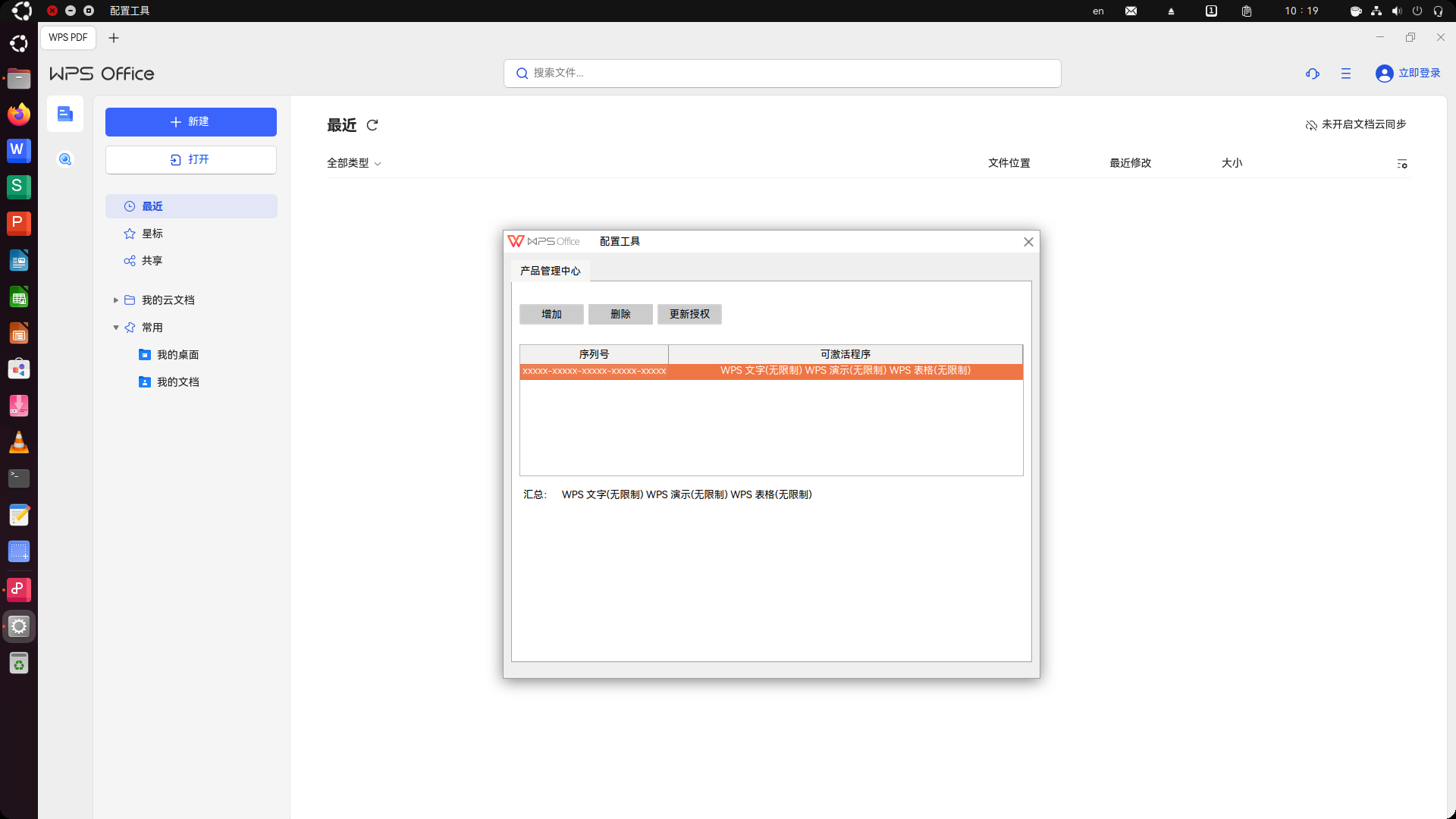The width and height of the screenshot is (1456, 819).
Task: Click the customer service headset icon
Action: (1313, 74)
